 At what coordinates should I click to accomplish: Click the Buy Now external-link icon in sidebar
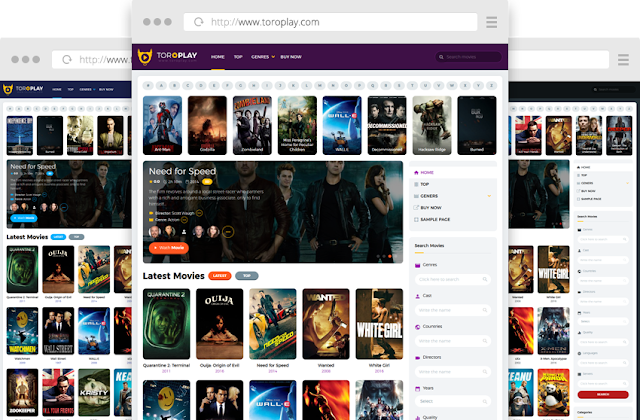pyautogui.click(x=416, y=208)
